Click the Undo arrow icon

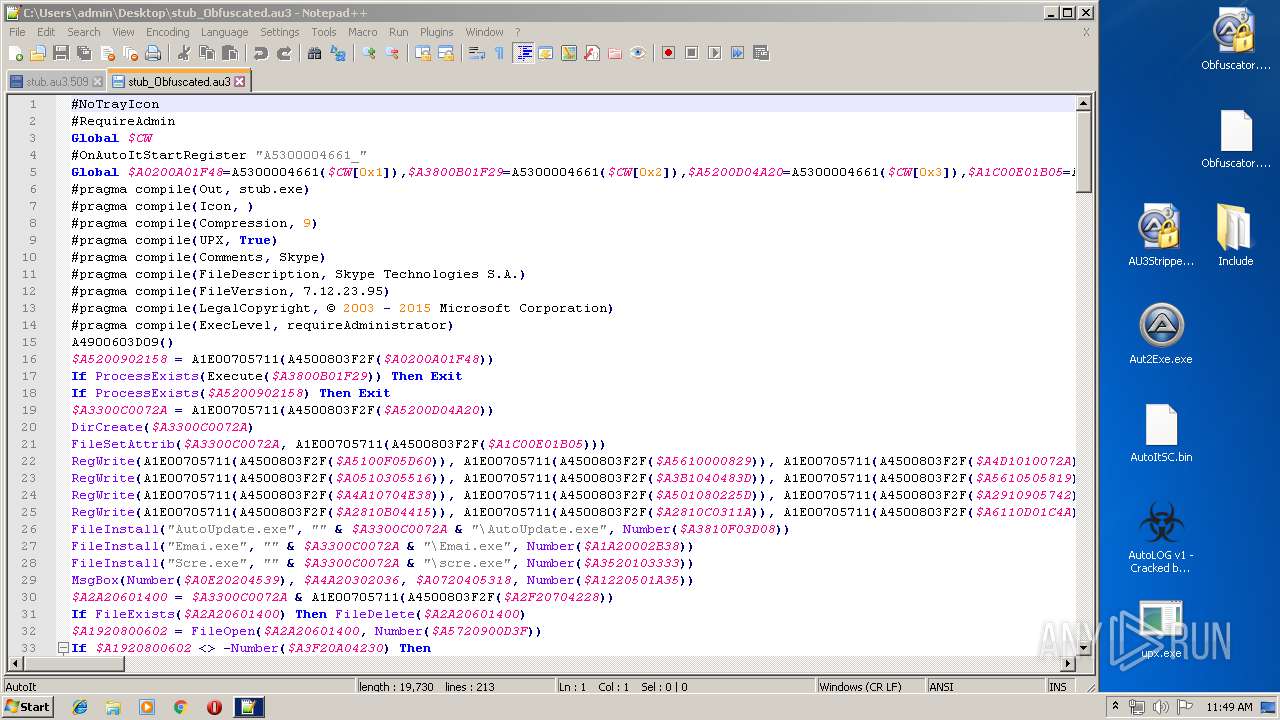tap(260, 53)
